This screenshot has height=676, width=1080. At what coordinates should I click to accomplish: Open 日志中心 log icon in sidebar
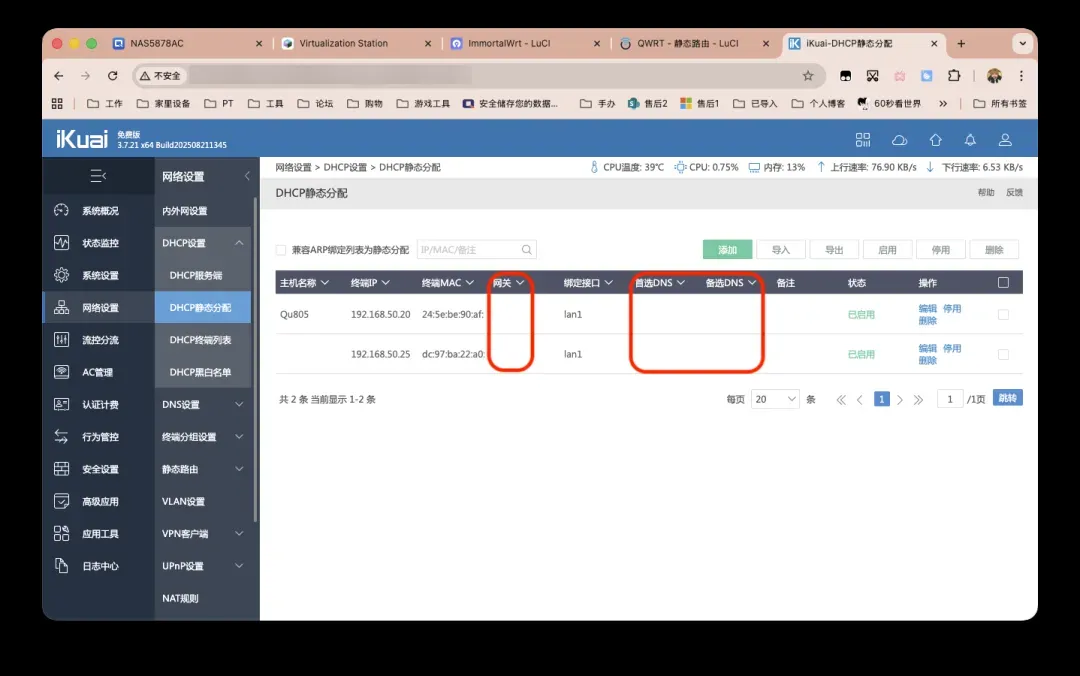(x=62, y=566)
